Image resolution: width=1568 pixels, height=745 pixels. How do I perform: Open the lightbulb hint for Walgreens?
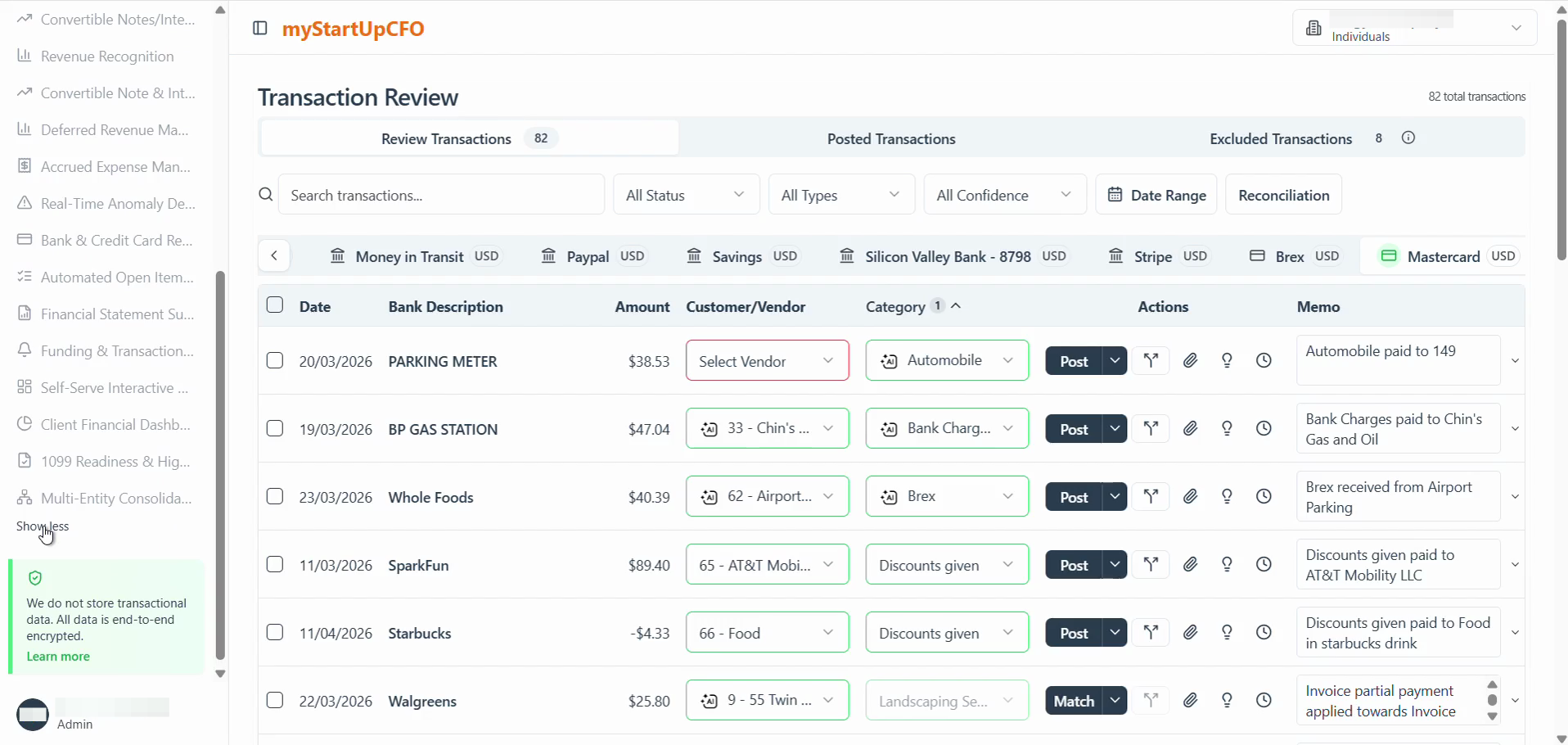1227,700
